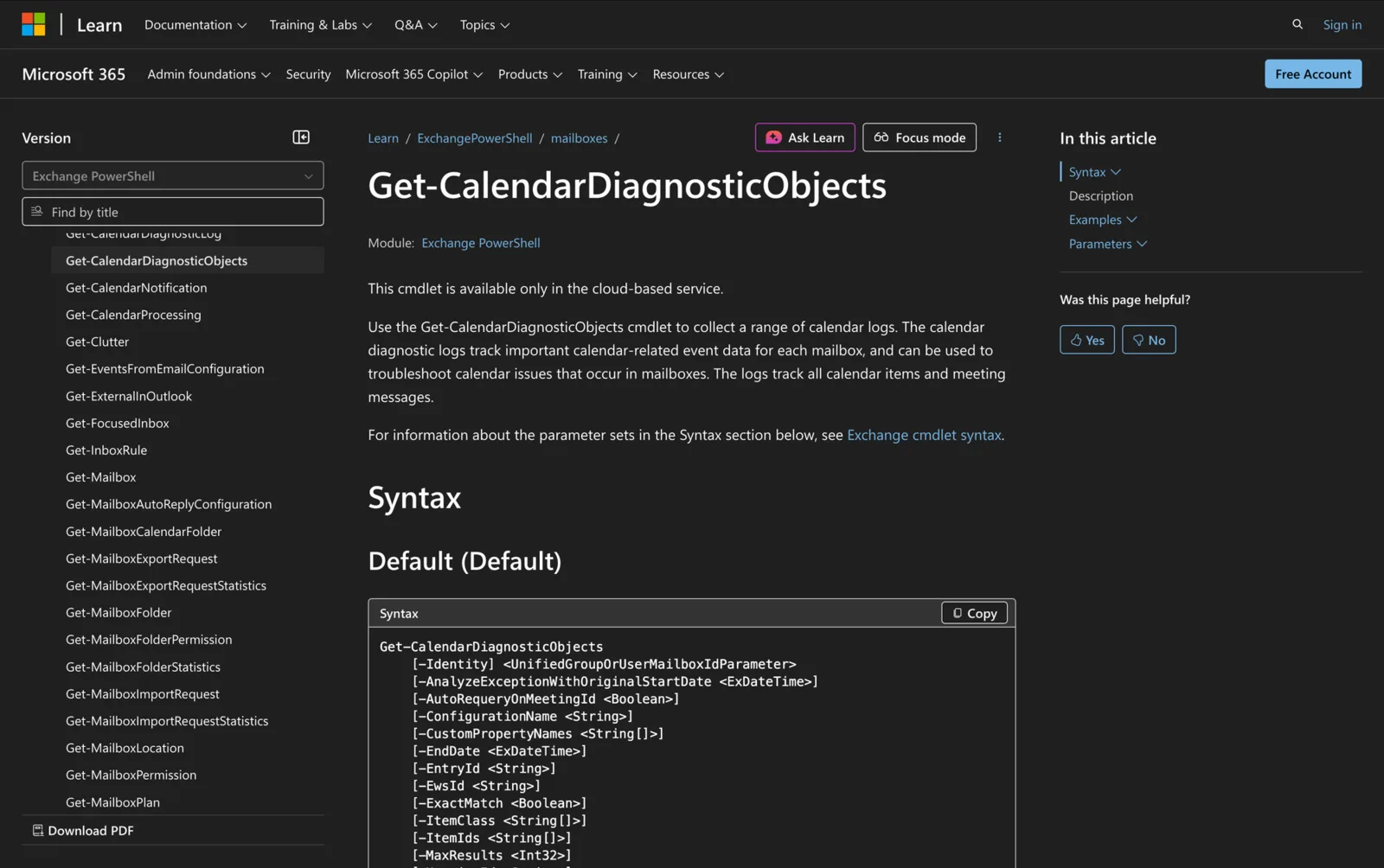The height and width of the screenshot is (868, 1384).
Task: Open Get-MailboxPlan in sidebar
Action: (x=112, y=802)
